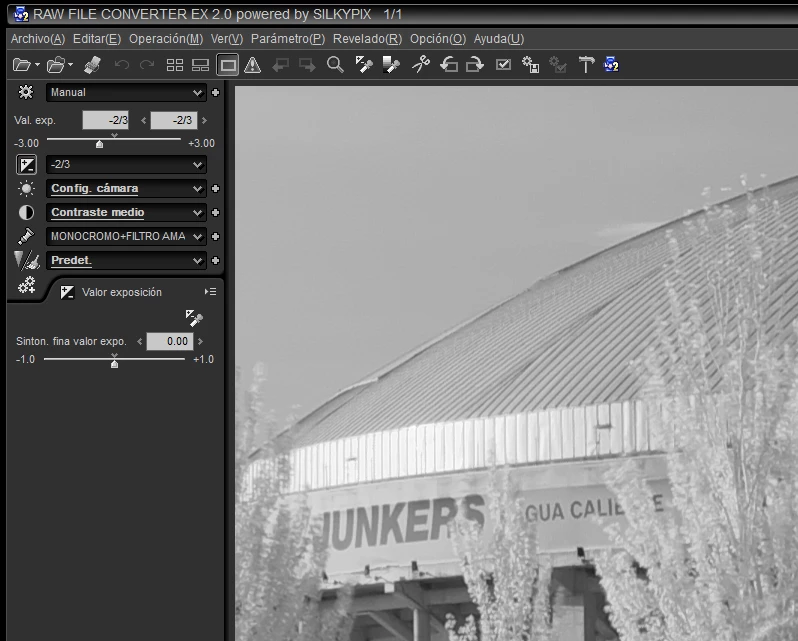Open the Manual taste dropdown
This screenshot has height=641, width=798.
(126, 93)
